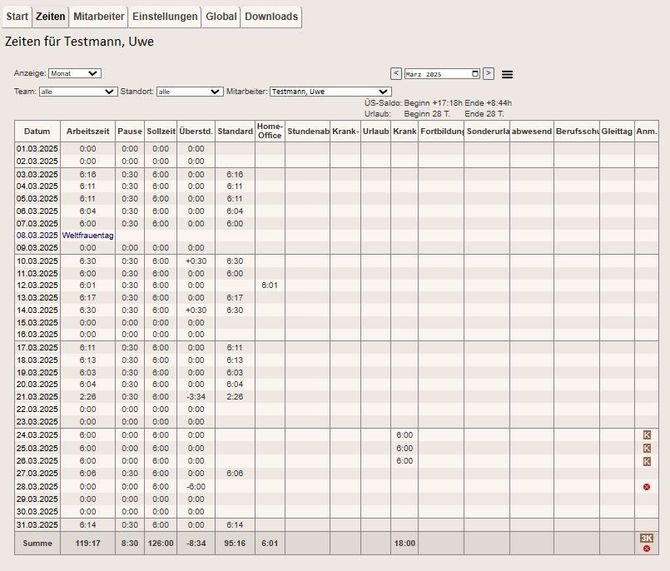This screenshot has height=571, width=670.
Task: Click the Weltfrauentag holiday link
Action: click(x=88, y=235)
